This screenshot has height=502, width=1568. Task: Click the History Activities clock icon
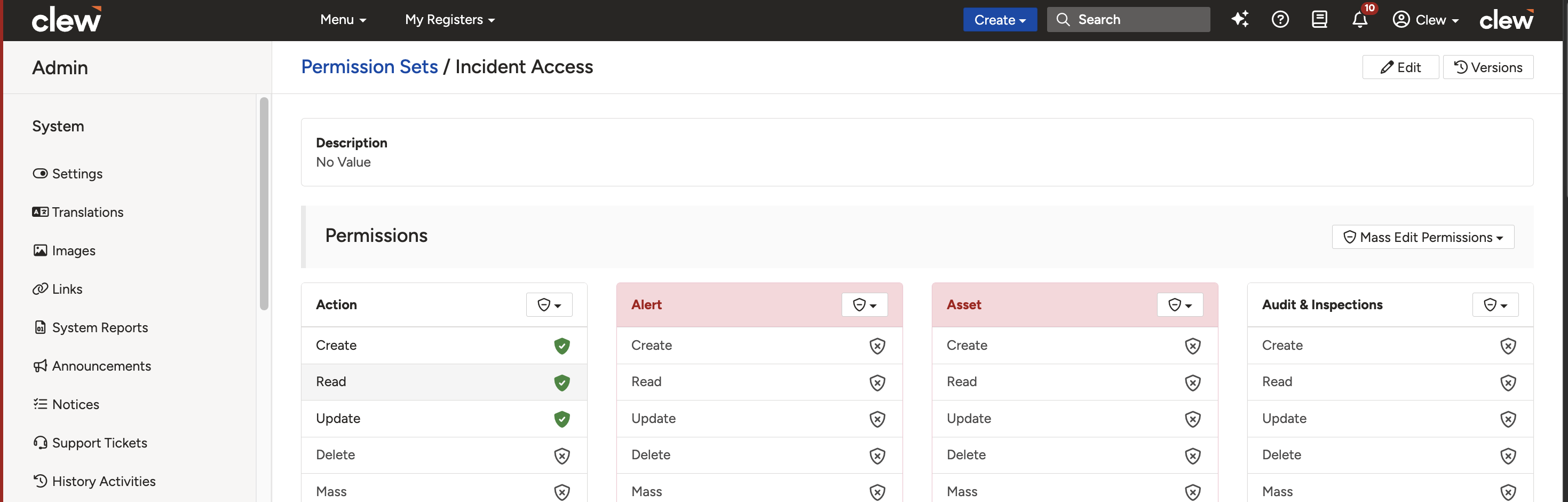tap(40, 481)
